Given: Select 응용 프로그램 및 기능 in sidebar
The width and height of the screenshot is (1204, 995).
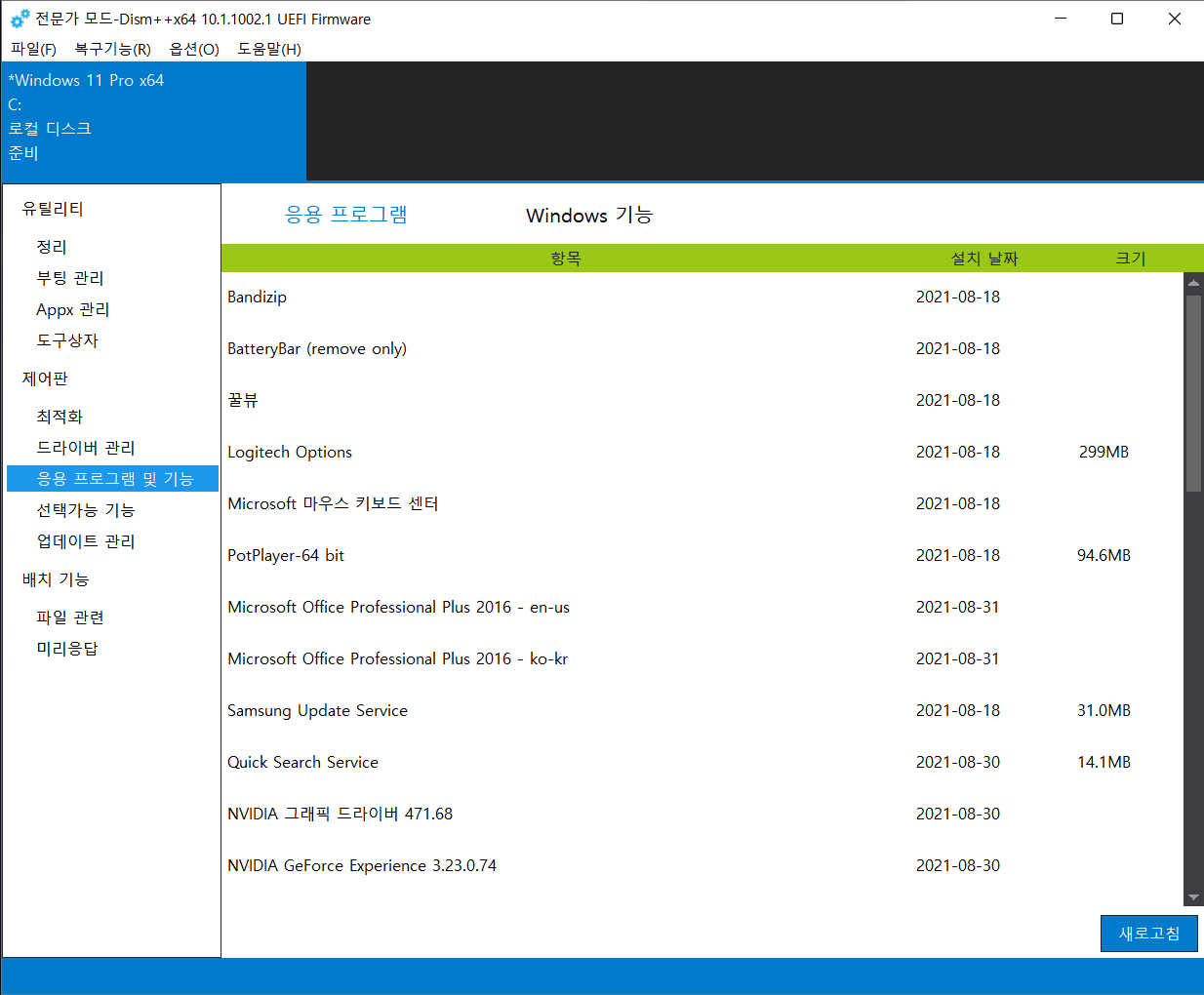Looking at the screenshot, I should click(x=112, y=479).
